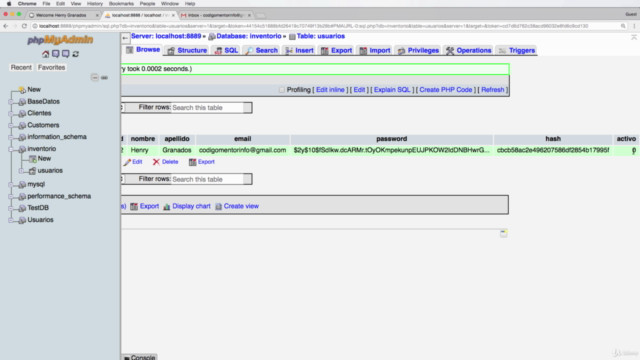
Task: Click the link with main panel icon
Action: pyautogui.click(x=104, y=78)
